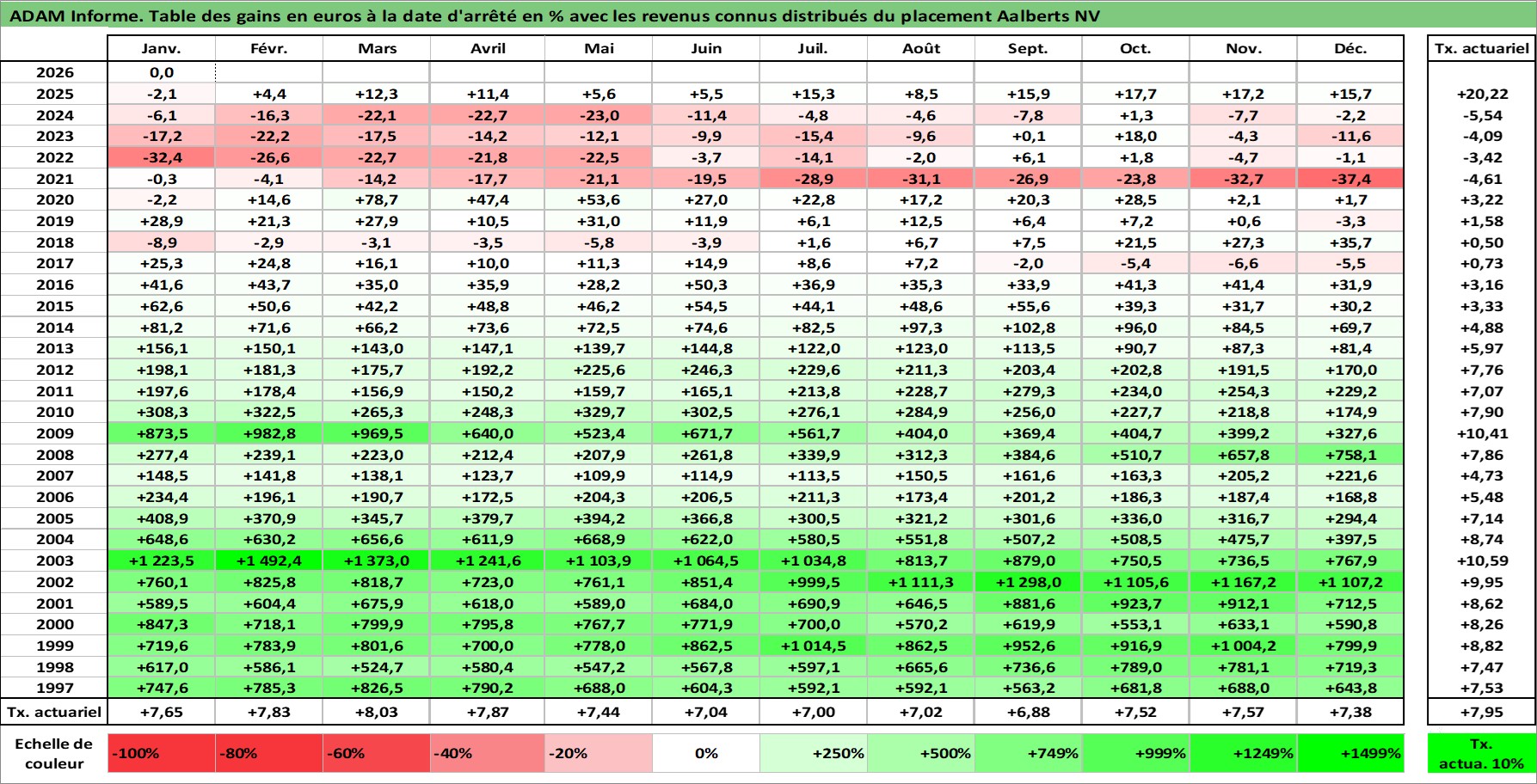Select the 1997 row label
This screenshot has height=784, width=1537.
[x=54, y=688]
